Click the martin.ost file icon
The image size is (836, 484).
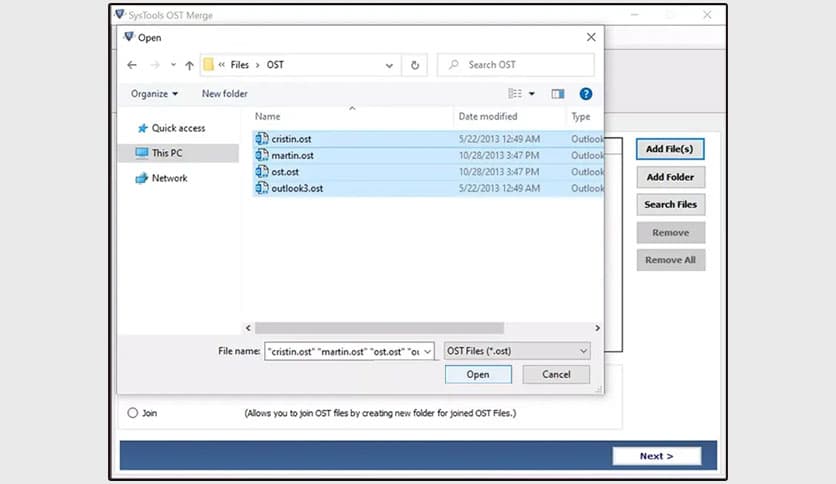pyautogui.click(x=262, y=155)
